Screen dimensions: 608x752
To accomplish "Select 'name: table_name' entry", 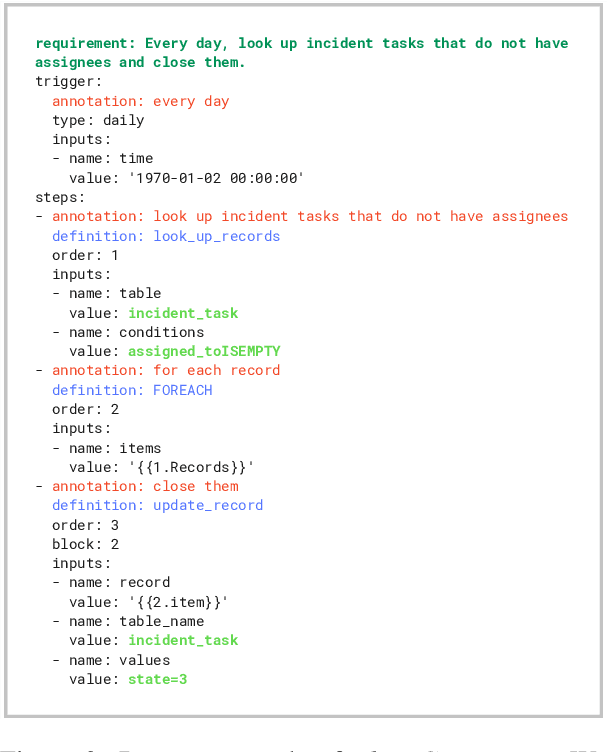I will pyautogui.click(x=136, y=622).
